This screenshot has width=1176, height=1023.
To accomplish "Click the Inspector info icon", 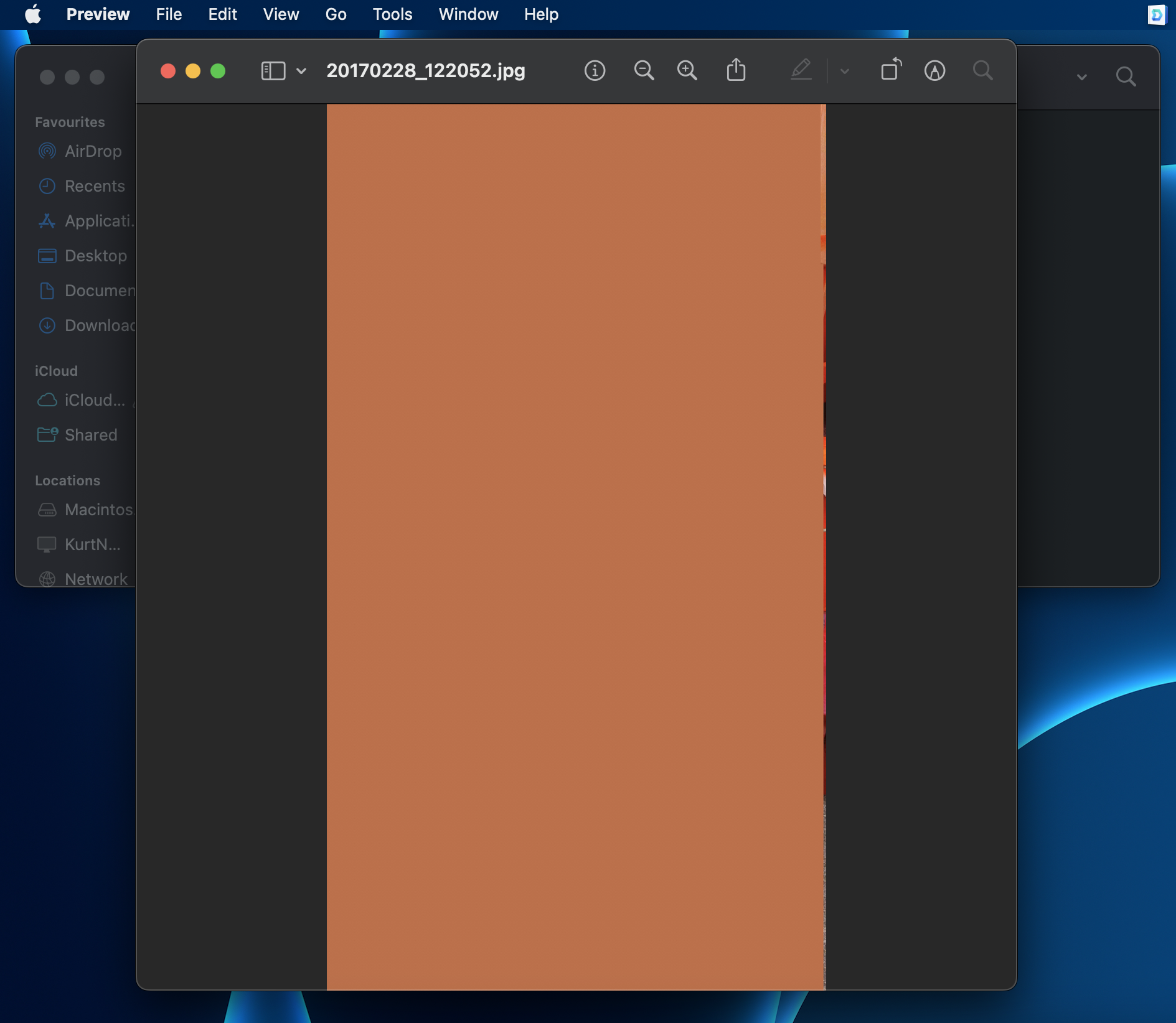I will click(595, 71).
